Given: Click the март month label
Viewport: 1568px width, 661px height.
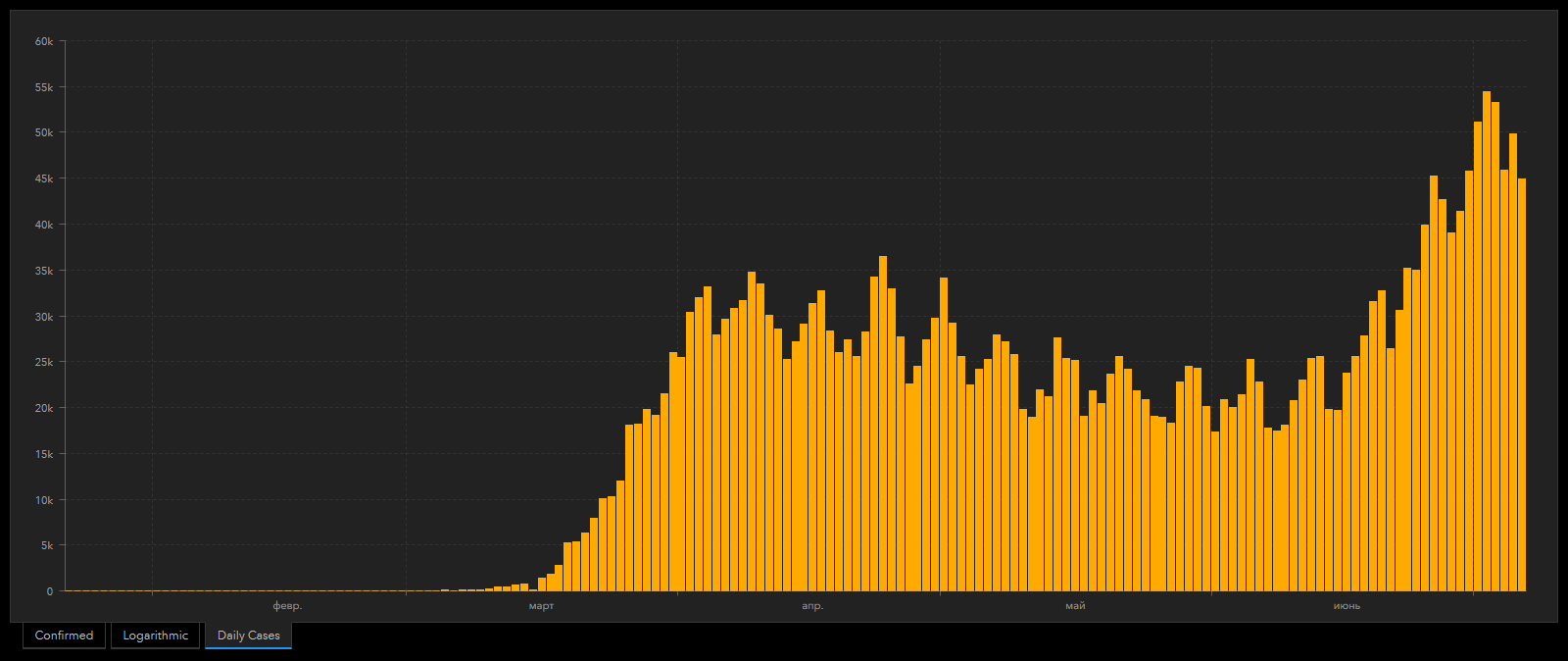Looking at the screenshot, I should coord(541,606).
